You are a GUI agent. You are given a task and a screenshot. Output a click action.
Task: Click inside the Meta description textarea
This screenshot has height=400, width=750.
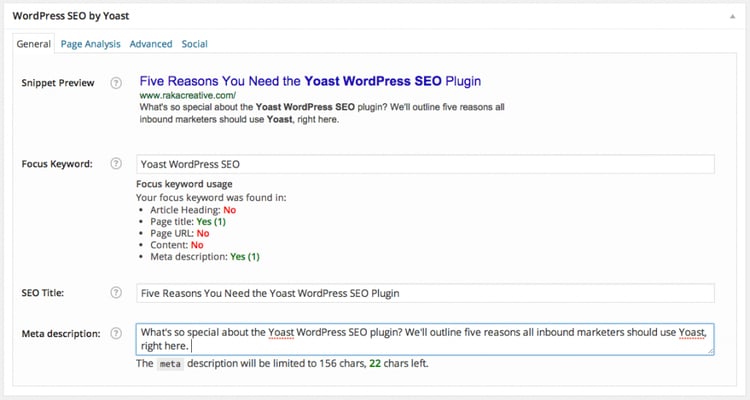click(x=425, y=339)
